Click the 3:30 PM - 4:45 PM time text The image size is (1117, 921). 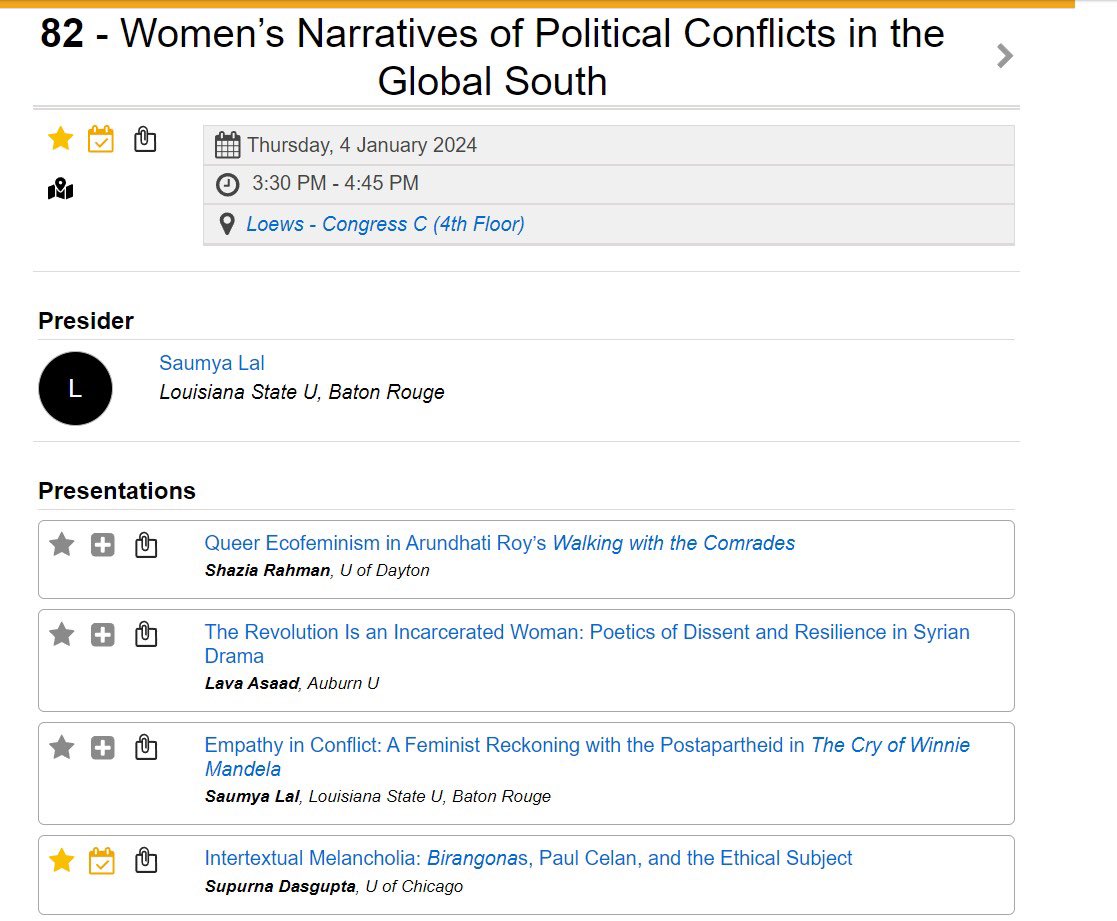[x=335, y=183]
